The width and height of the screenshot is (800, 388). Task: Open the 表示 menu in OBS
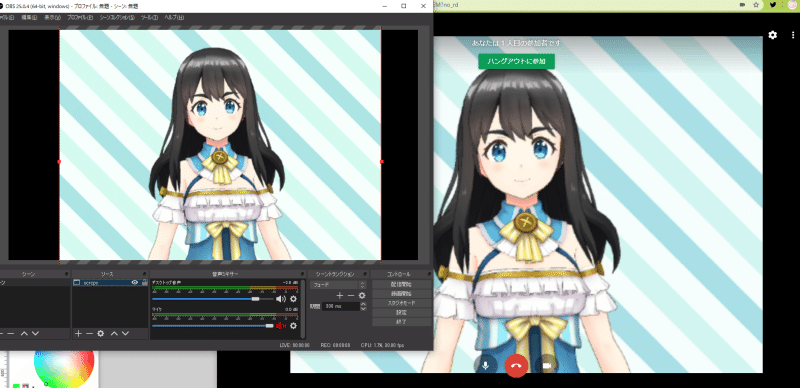(52, 17)
